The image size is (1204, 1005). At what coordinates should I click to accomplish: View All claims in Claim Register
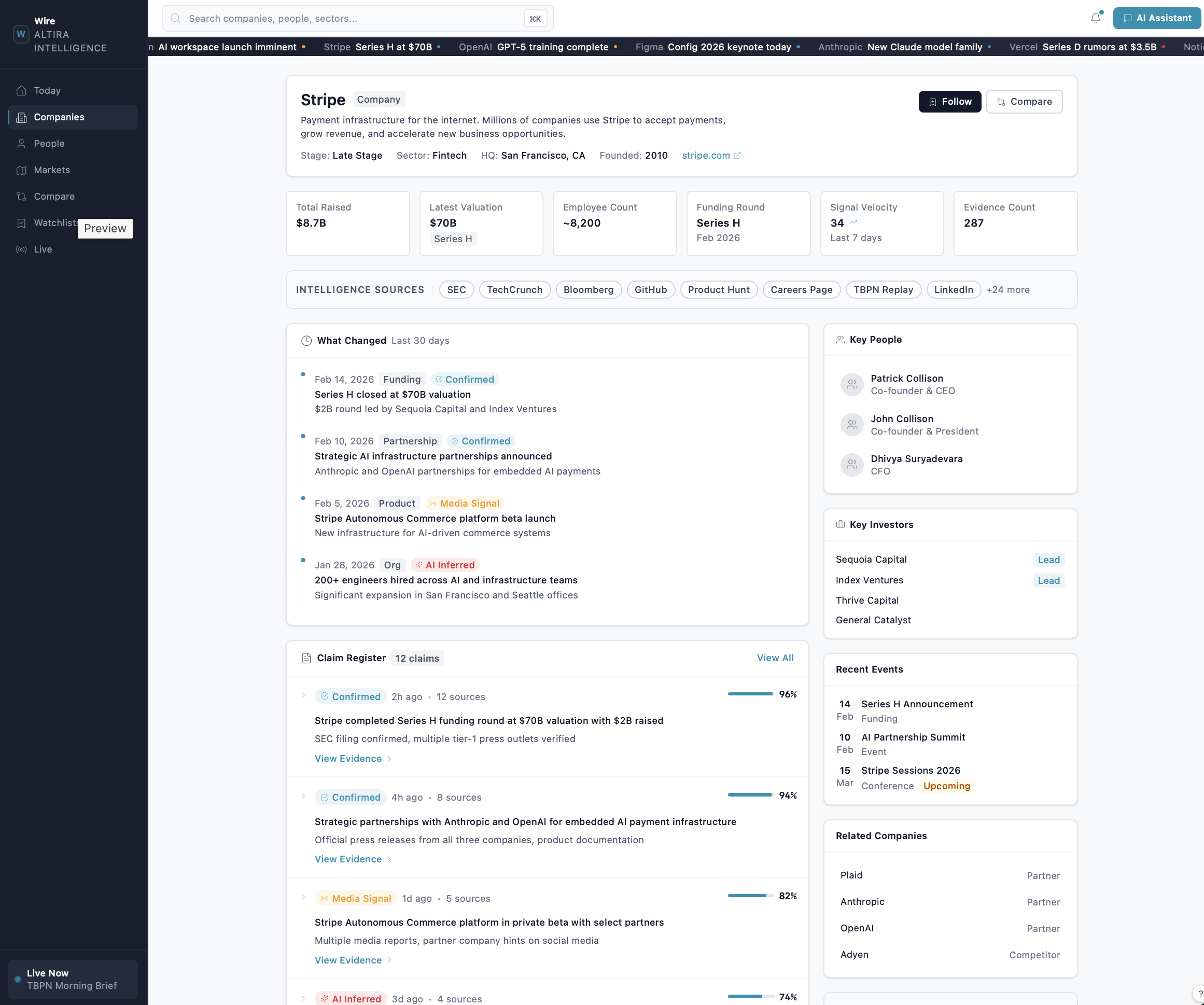click(x=775, y=658)
